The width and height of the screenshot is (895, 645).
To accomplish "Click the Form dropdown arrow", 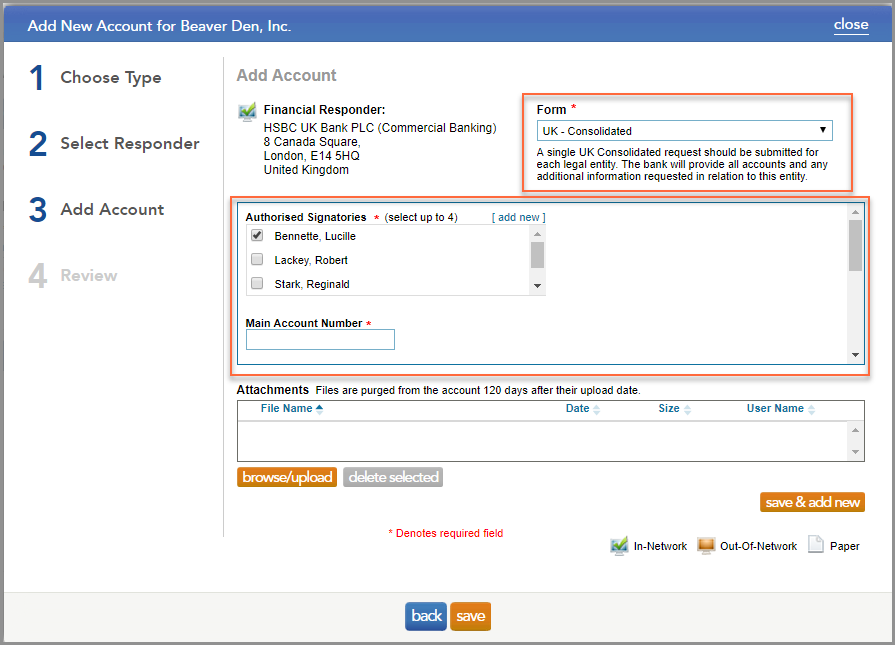I will (822, 130).
